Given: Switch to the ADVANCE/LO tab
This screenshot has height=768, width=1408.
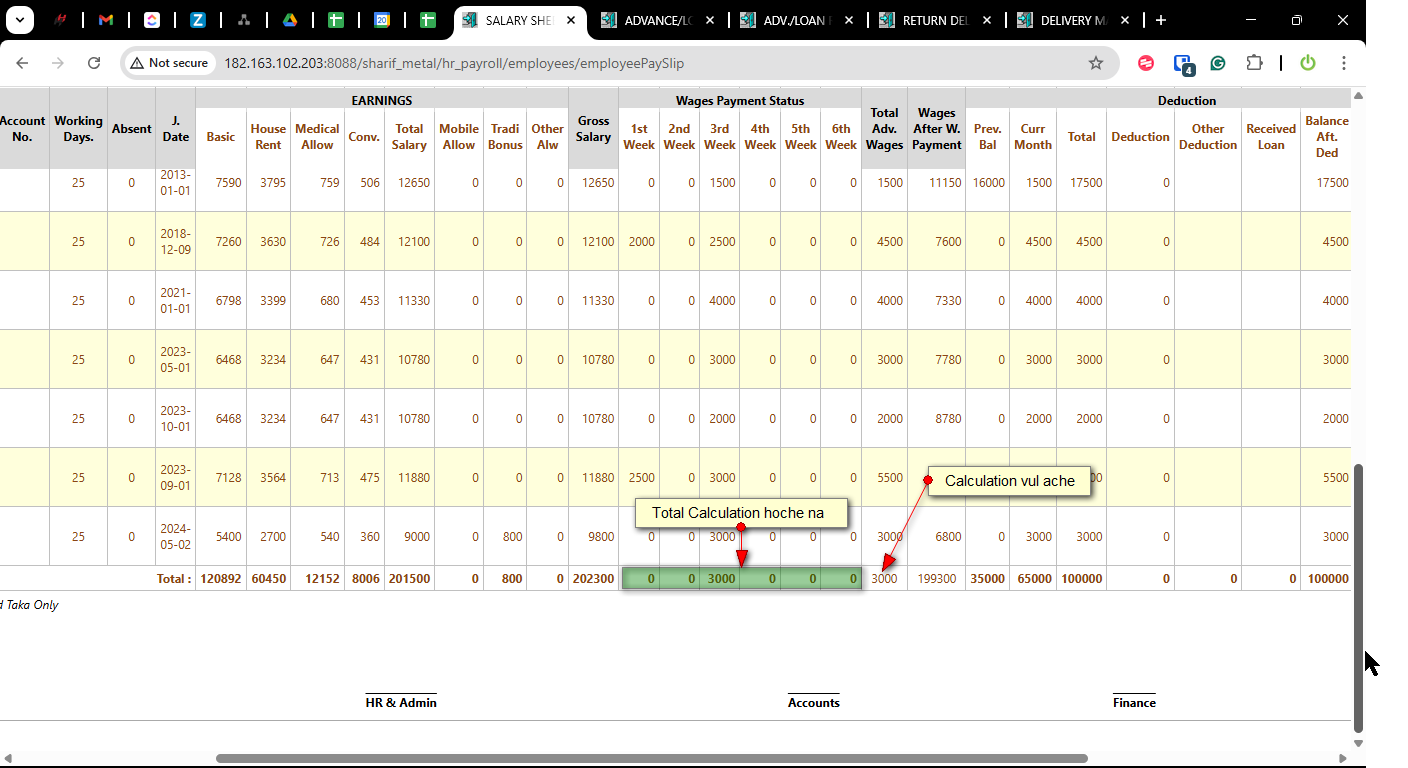Looking at the screenshot, I should pos(657,20).
